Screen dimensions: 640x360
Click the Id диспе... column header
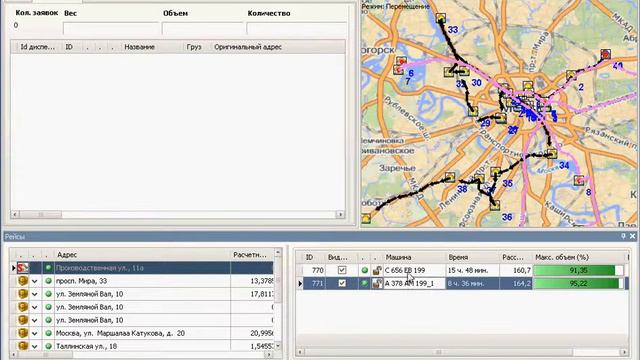[37, 47]
